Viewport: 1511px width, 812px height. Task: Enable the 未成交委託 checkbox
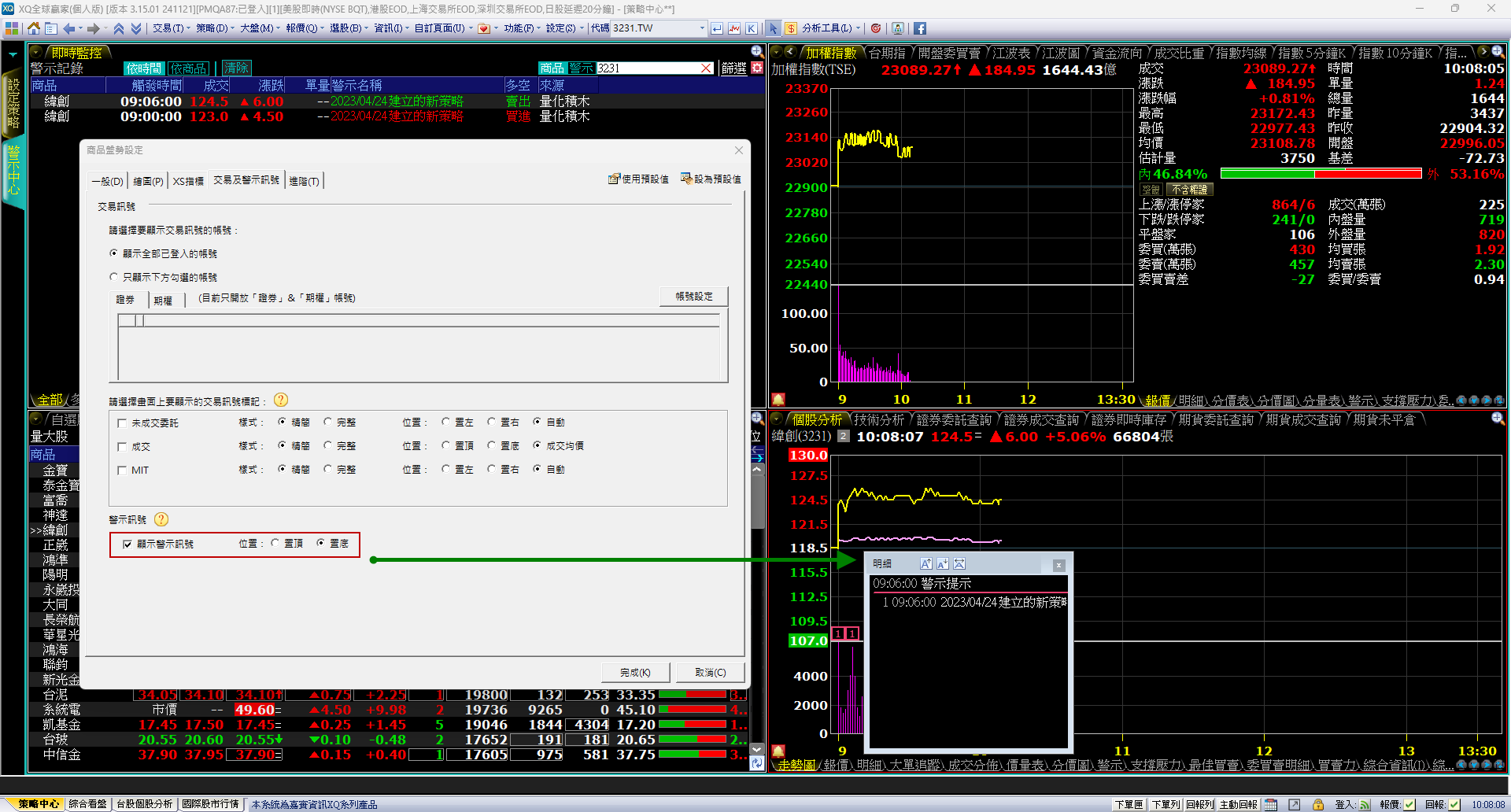pos(122,423)
